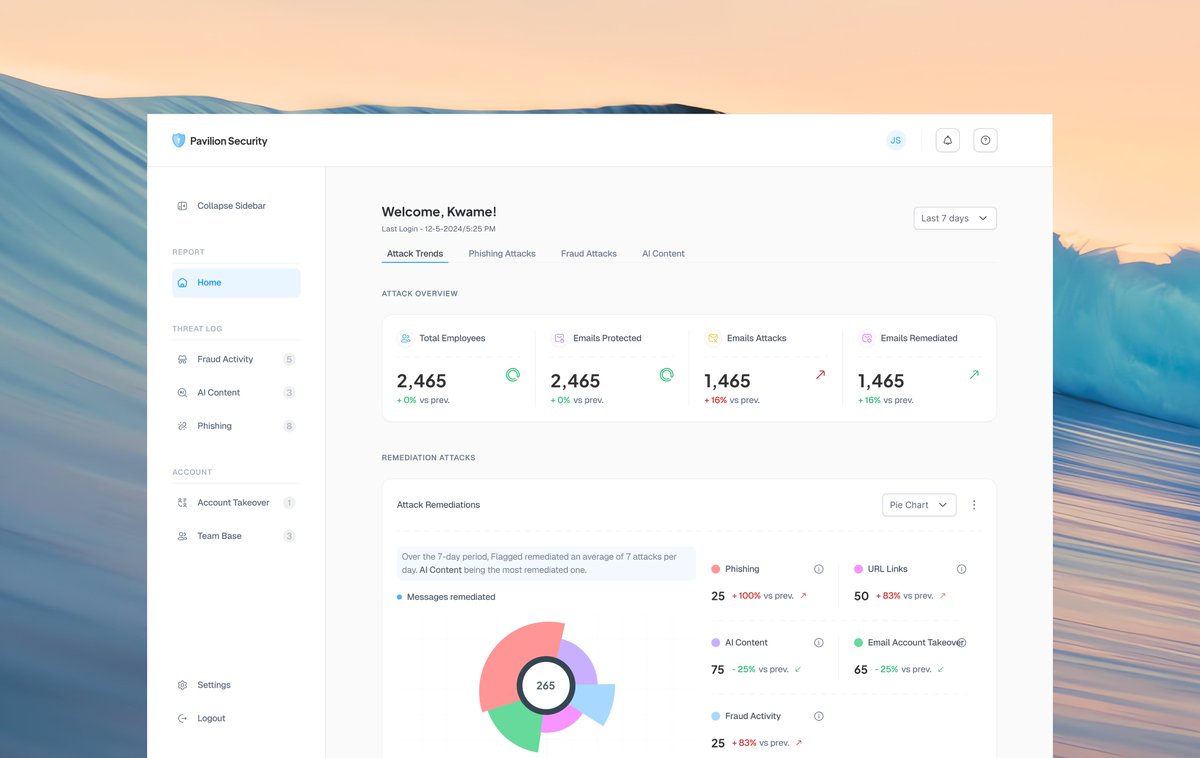
Task: Click the green pie chart segment
Action: click(x=517, y=725)
